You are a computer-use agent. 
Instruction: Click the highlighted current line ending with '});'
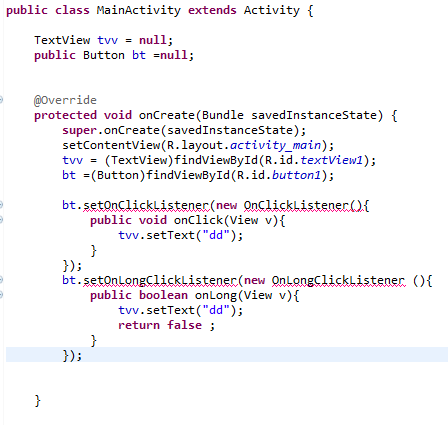(x=227, y=355)
